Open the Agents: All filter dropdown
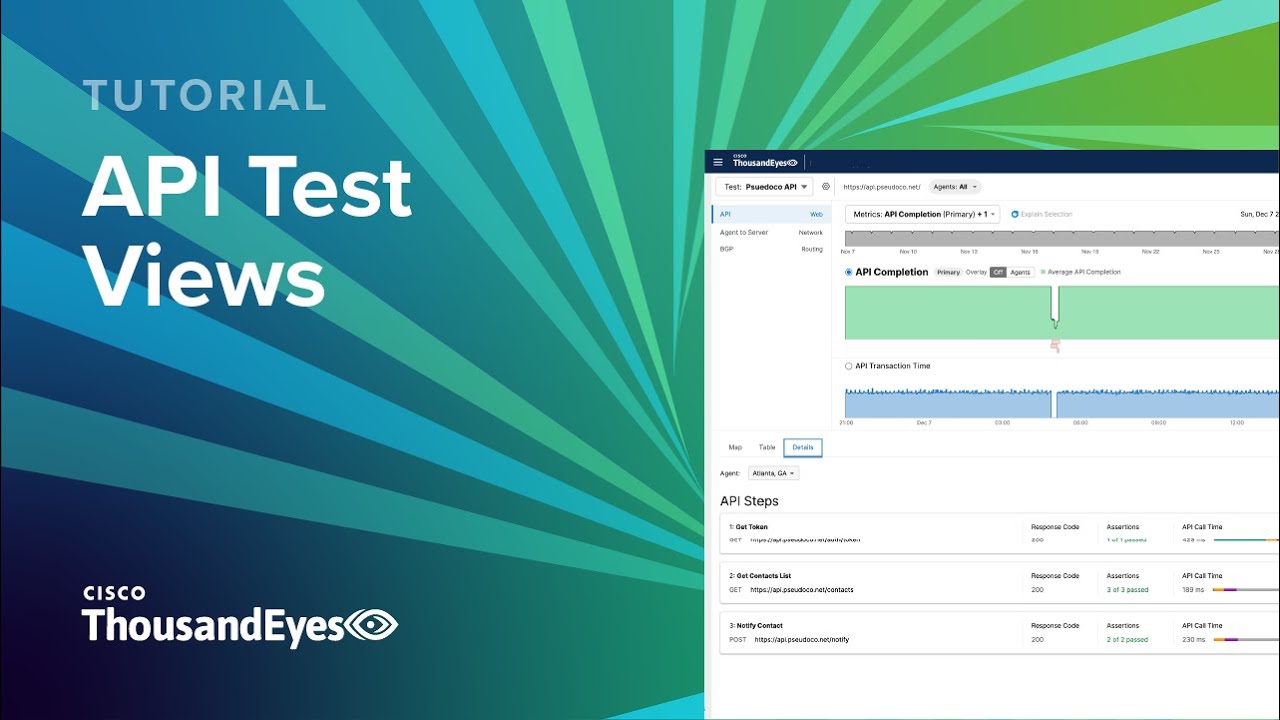This screenshot has height=720, width=1280. (x=955, y=187)
